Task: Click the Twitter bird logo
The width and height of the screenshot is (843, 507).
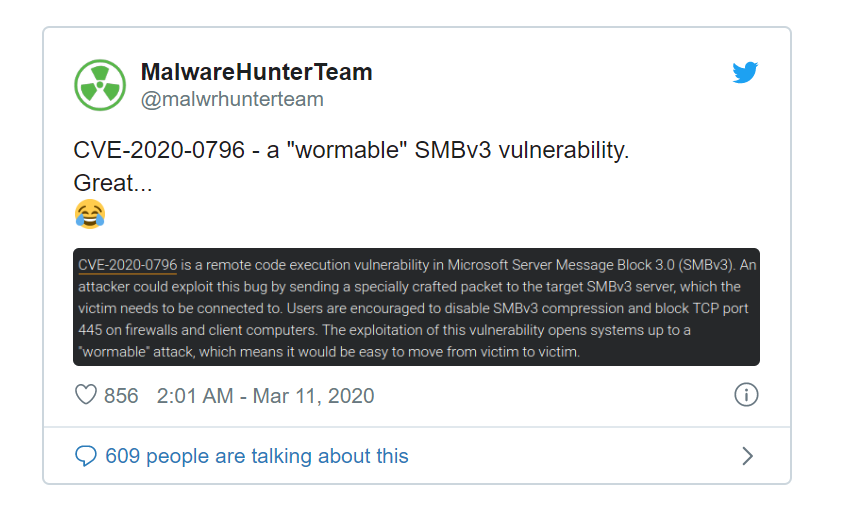Action: point(745,73)
